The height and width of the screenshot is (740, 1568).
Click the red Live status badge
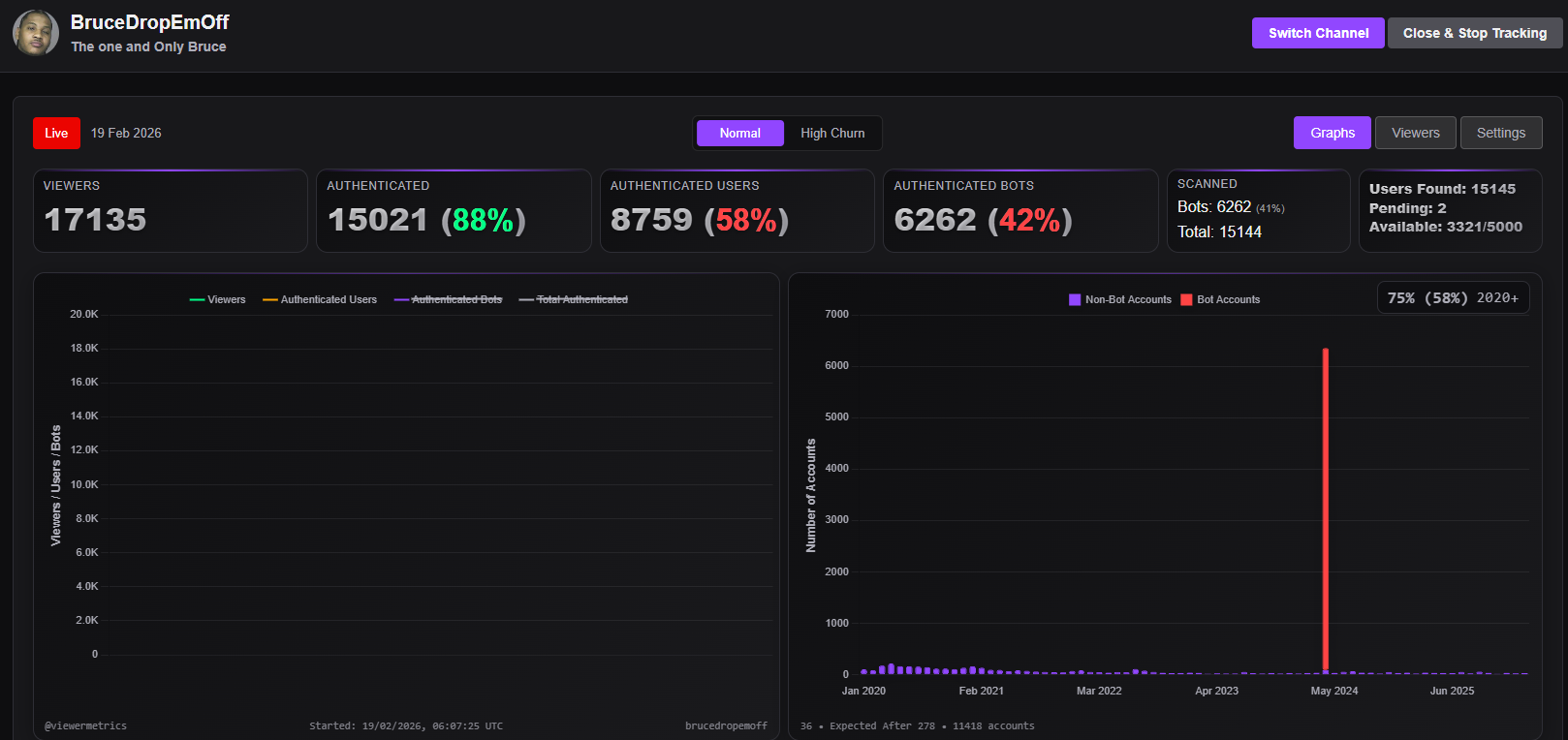pyautogui.click(x=56, y=133)
